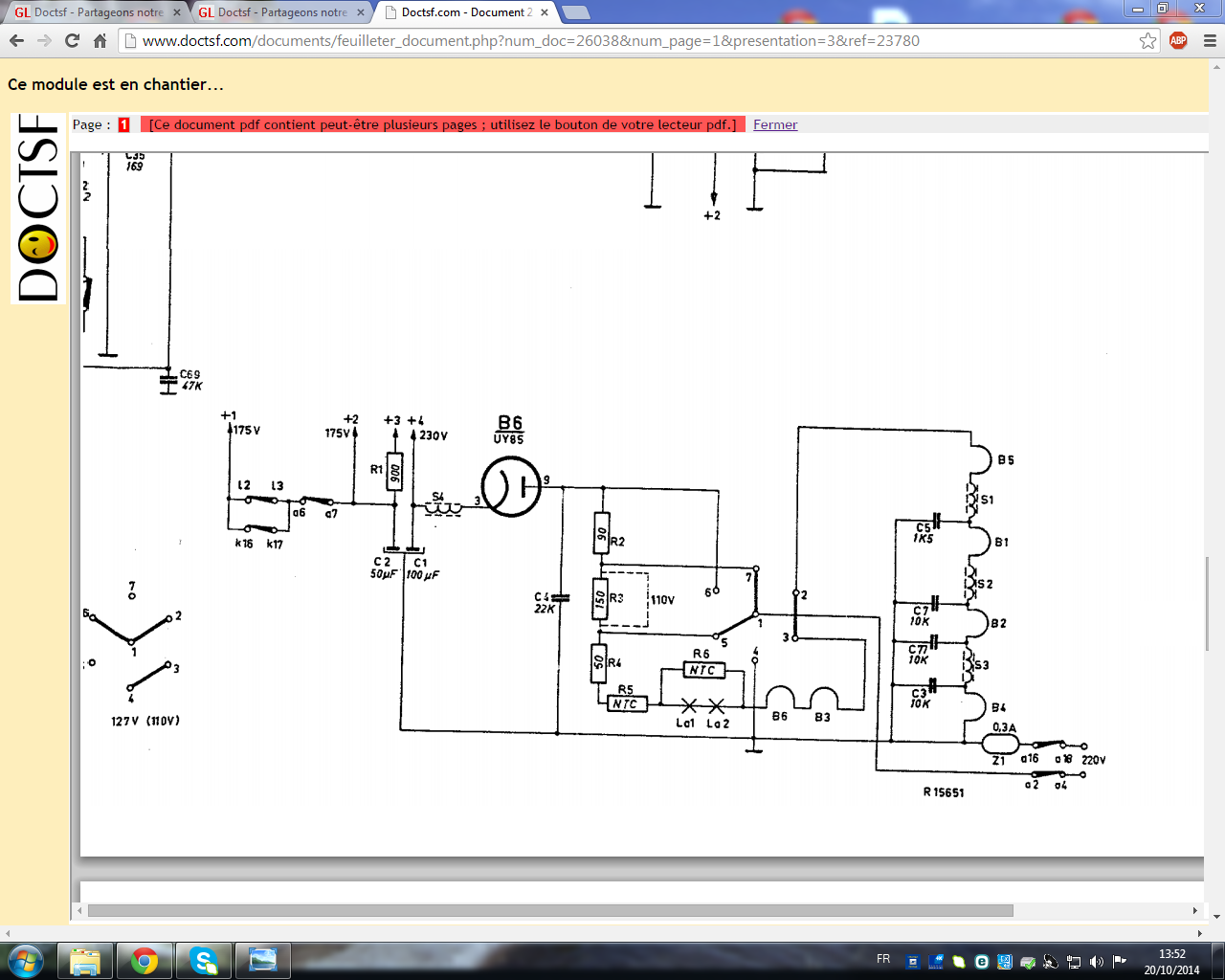Open the Windows Start button

pos(26,960)
